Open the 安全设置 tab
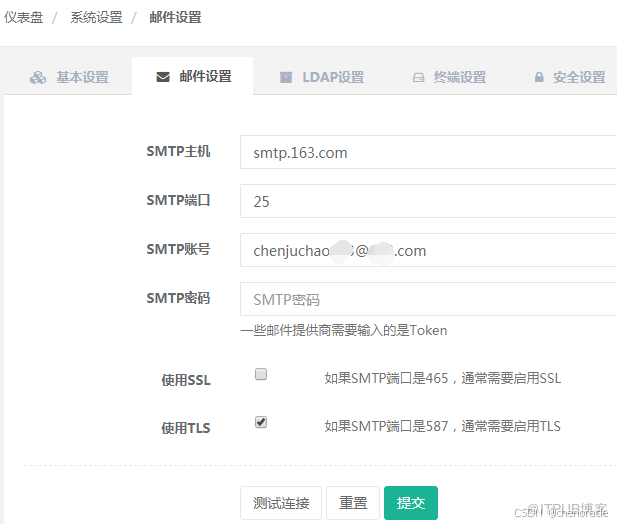The width and height of the screenshot is (617, 524). (x=569, y=77)
